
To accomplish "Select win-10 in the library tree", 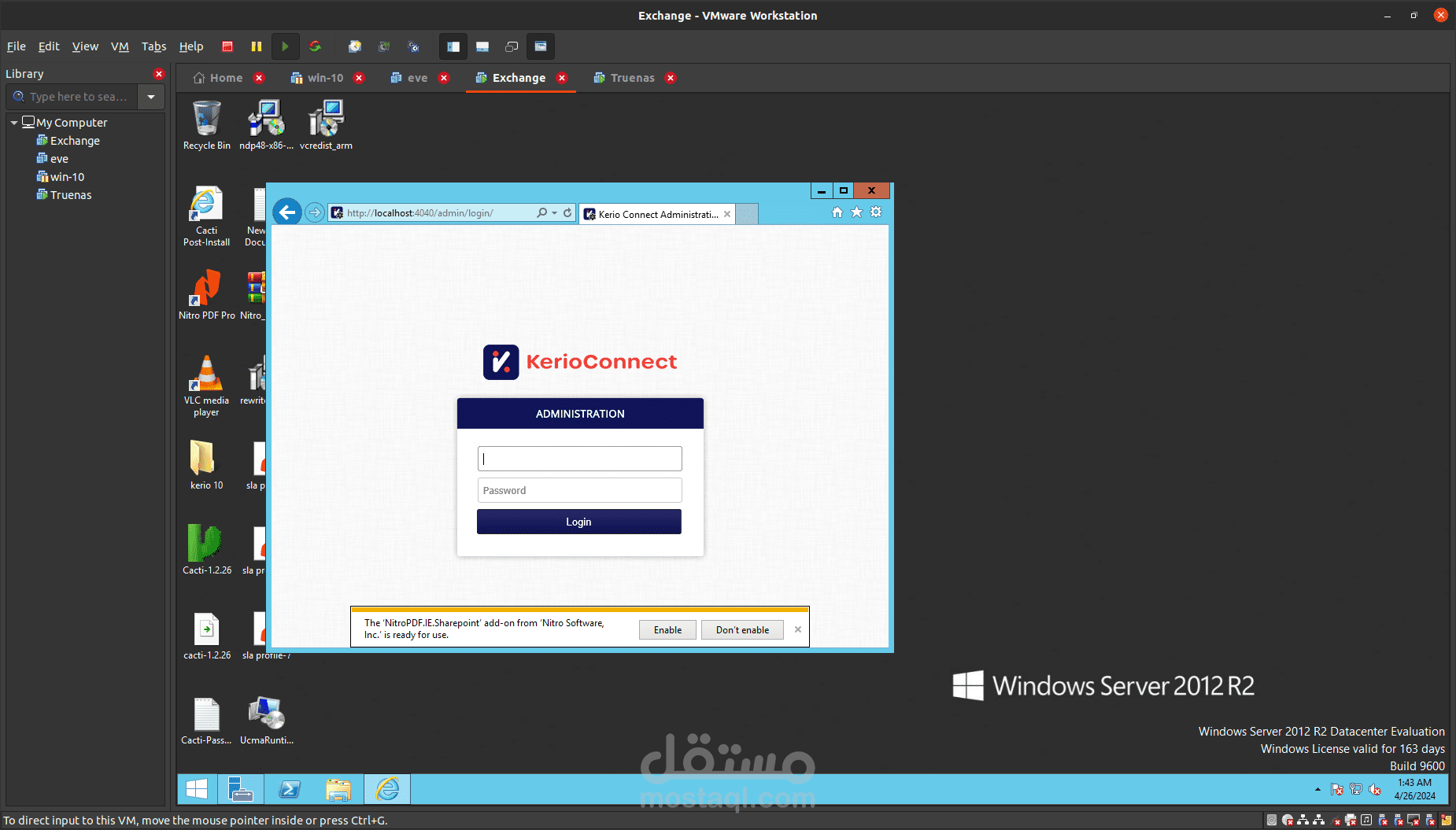I will click(60, 177).
